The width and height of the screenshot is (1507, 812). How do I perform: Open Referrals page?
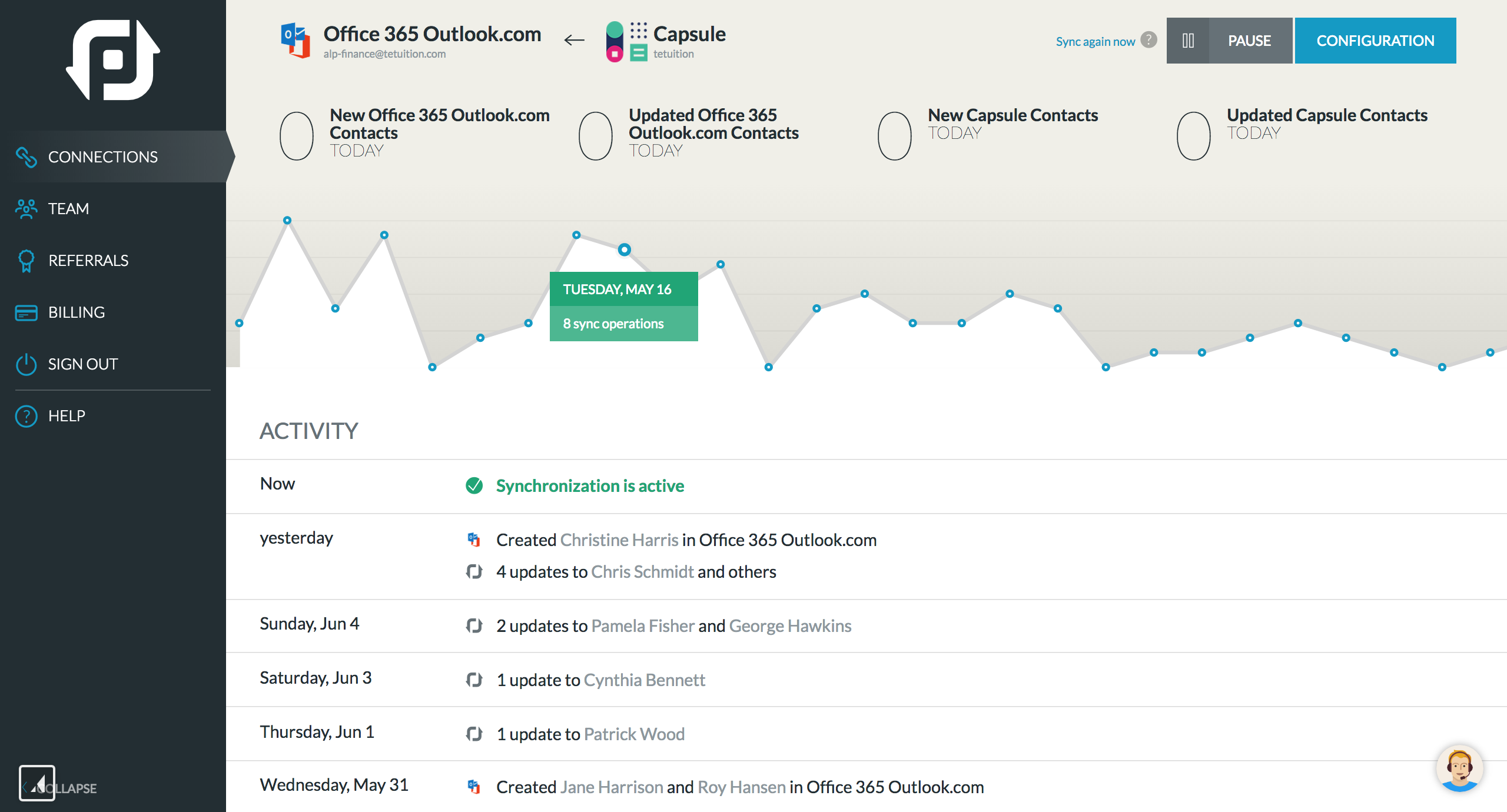88,261
